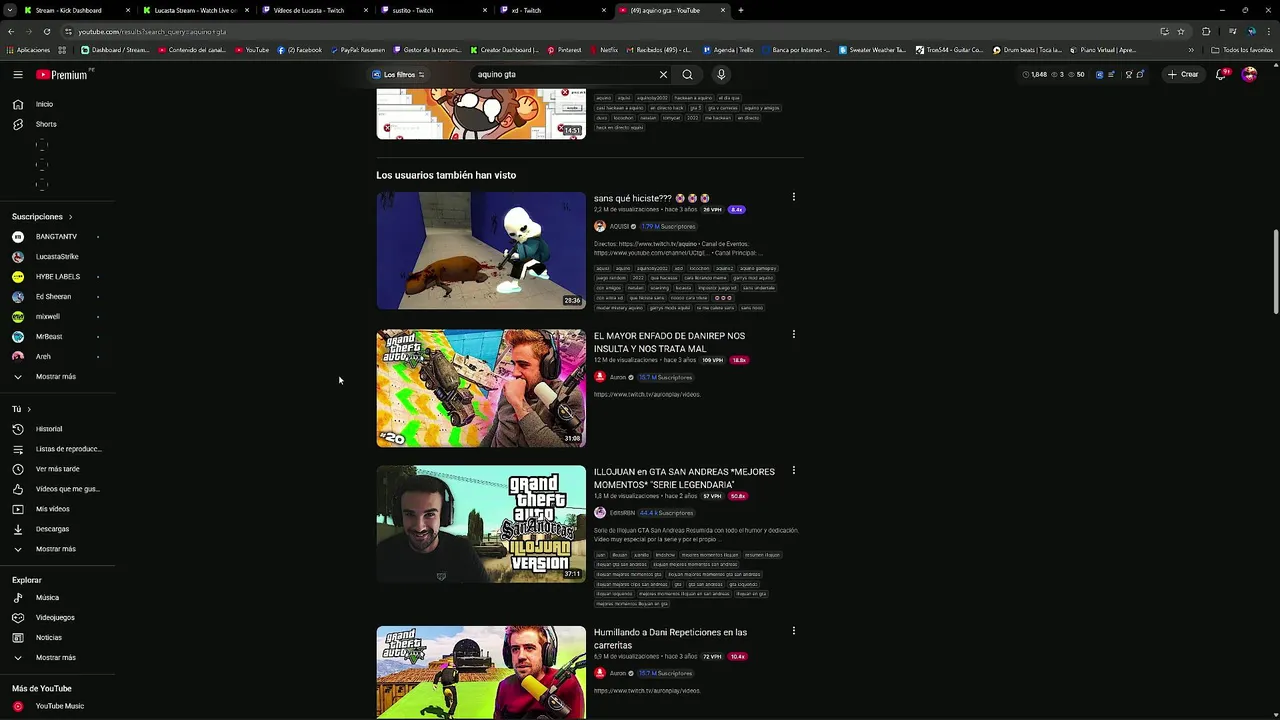Open options menu for ILLOJUAN GTA video
The width and height of the screenshot is (1280, 720).
[794, 470]
